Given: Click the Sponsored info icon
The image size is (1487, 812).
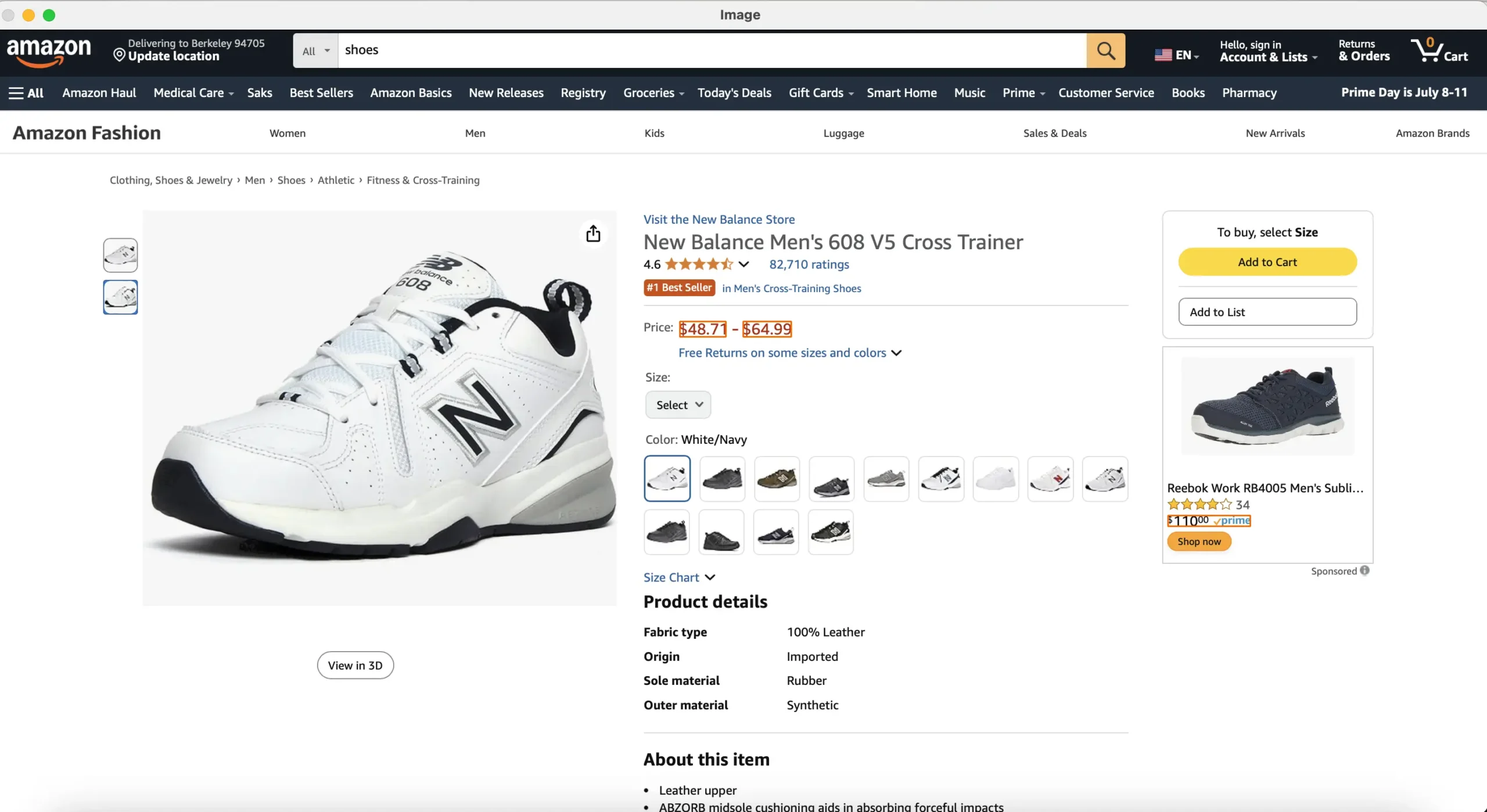Looking at the screenshot, I should (x=1364, y=570).
